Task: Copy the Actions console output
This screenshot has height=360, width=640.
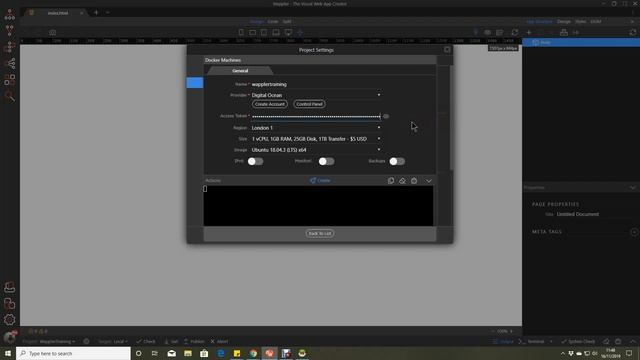Action: (391, 181)
